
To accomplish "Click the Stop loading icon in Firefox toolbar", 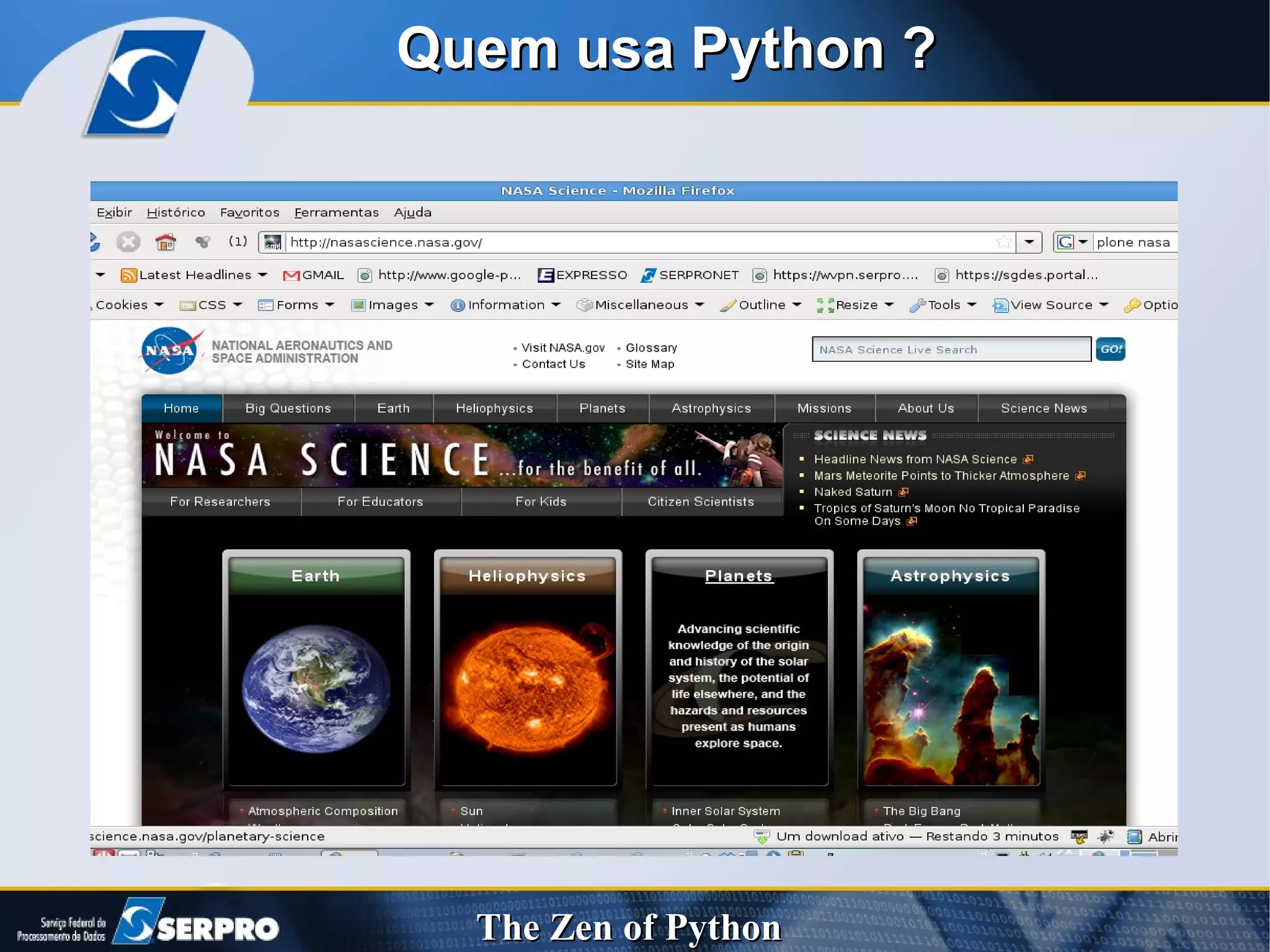I will click(x=128, y=242).
